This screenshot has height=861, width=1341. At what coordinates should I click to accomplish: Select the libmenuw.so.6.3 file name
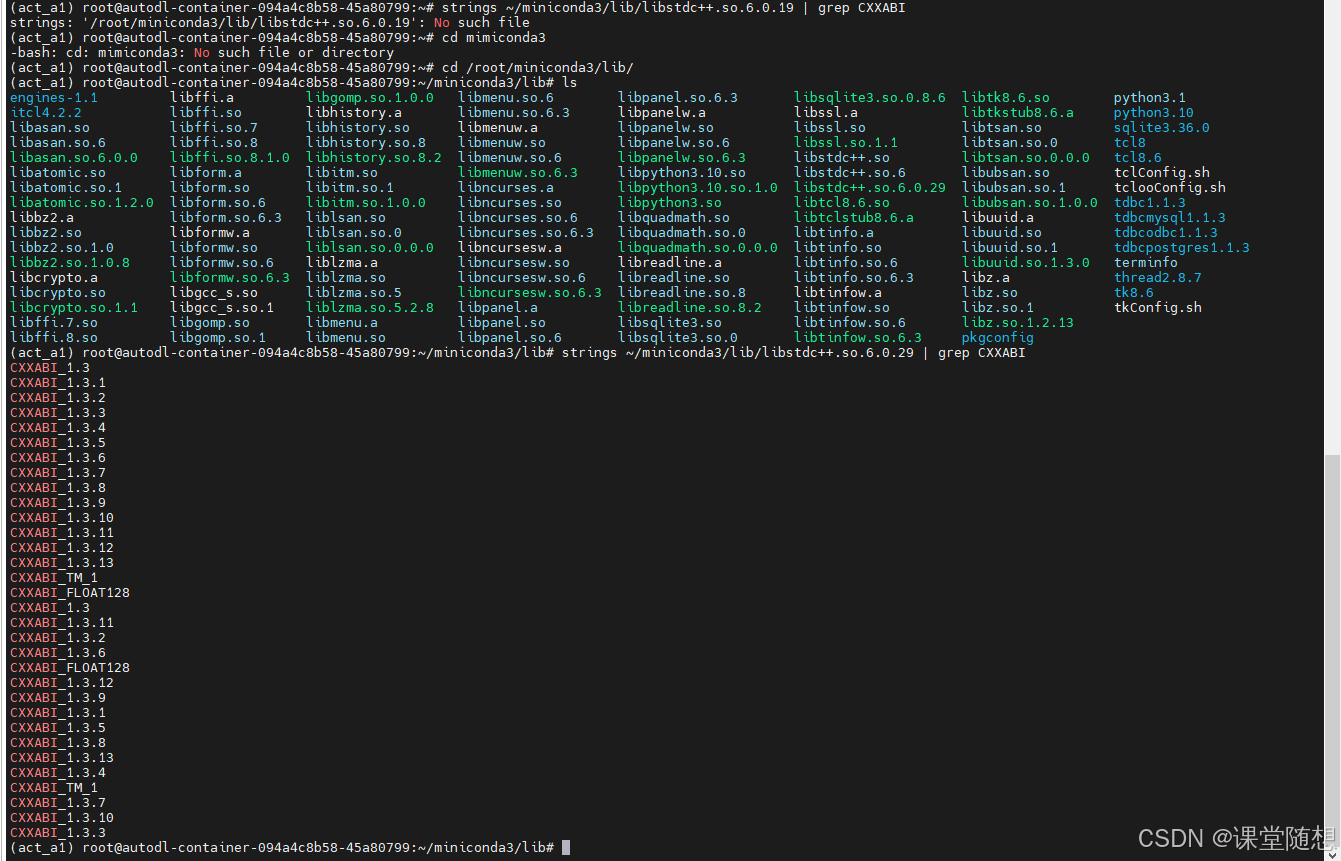[x=518, y=173]
